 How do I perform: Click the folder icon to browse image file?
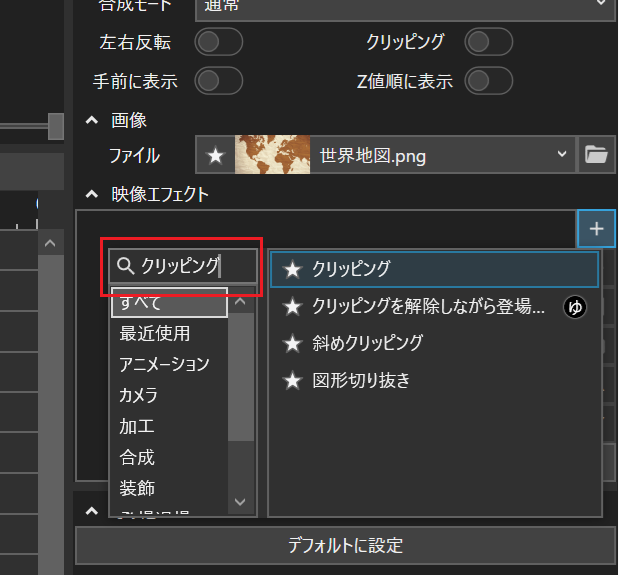(597, 155)
